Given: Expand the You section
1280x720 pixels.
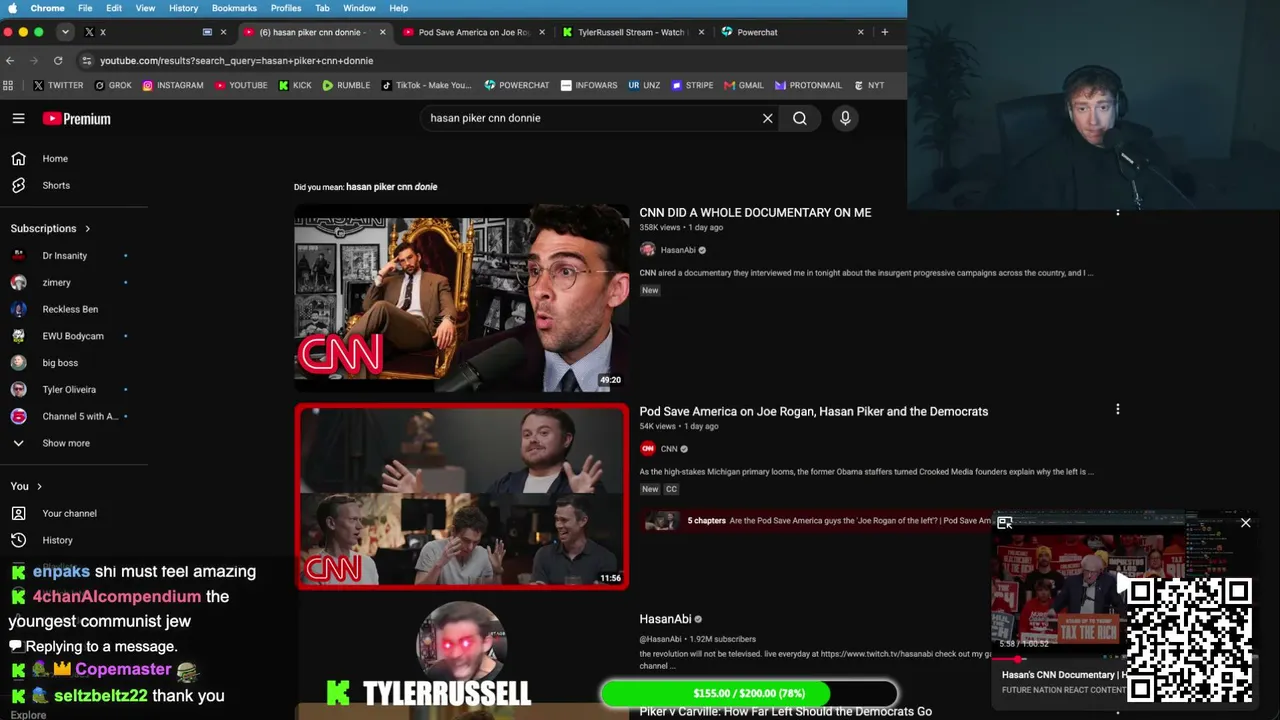Looking at the screenshot, I should tap(26, 486).
